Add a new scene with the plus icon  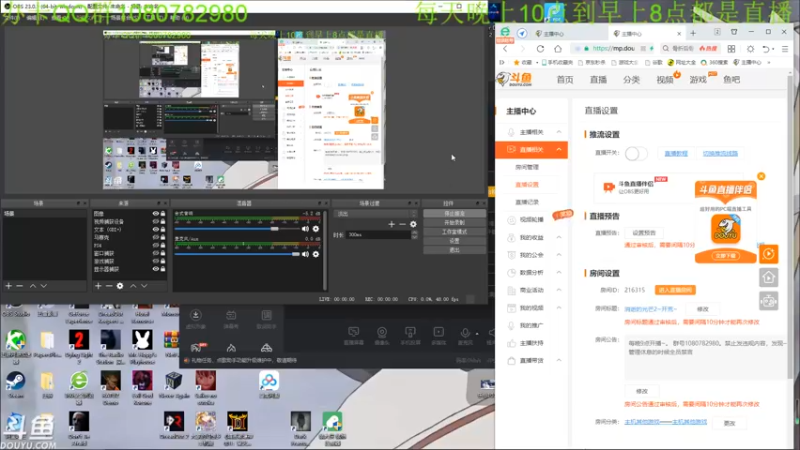[9, 286]
